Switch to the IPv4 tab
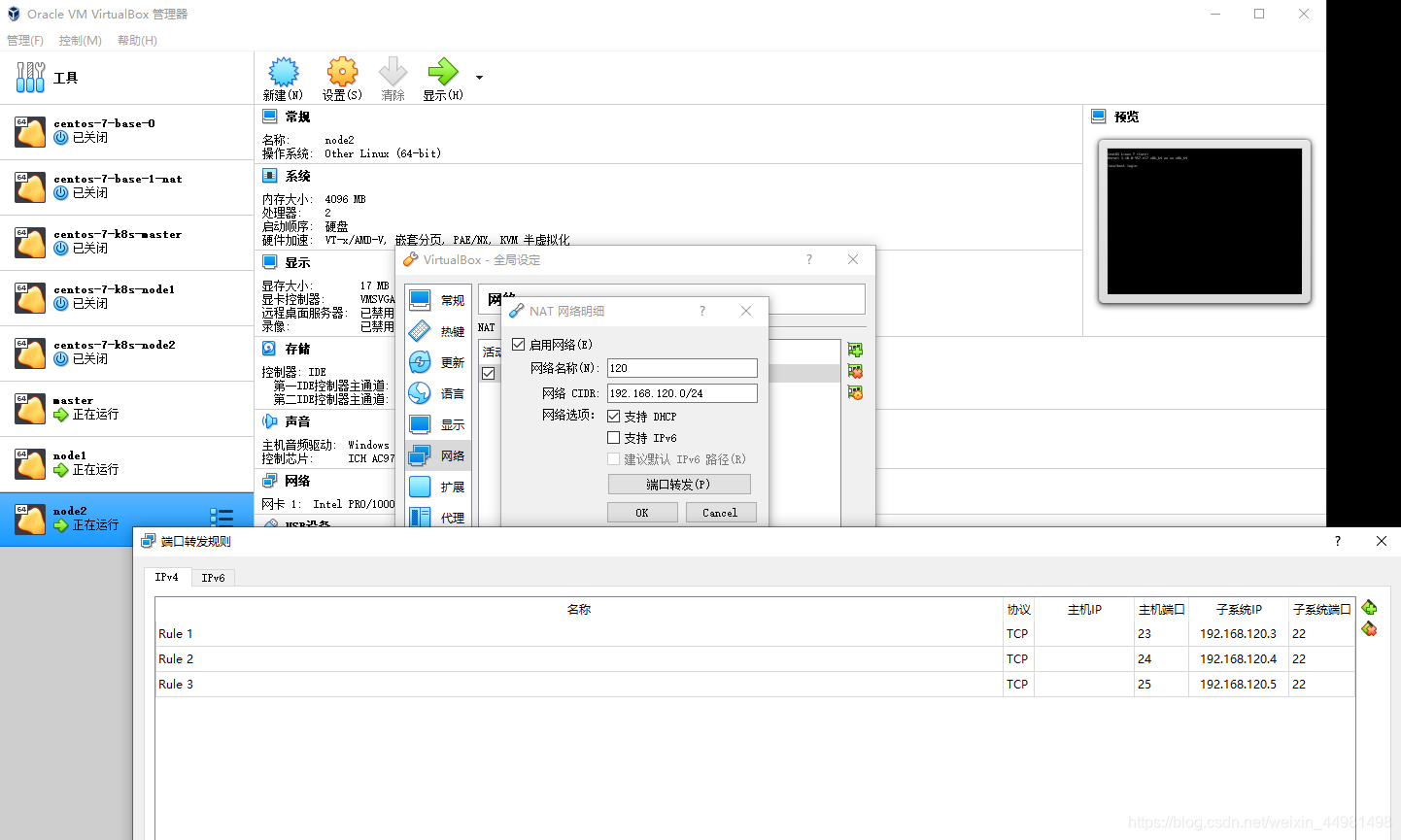Screen dimensions: 1401x840 pos(167,577)
